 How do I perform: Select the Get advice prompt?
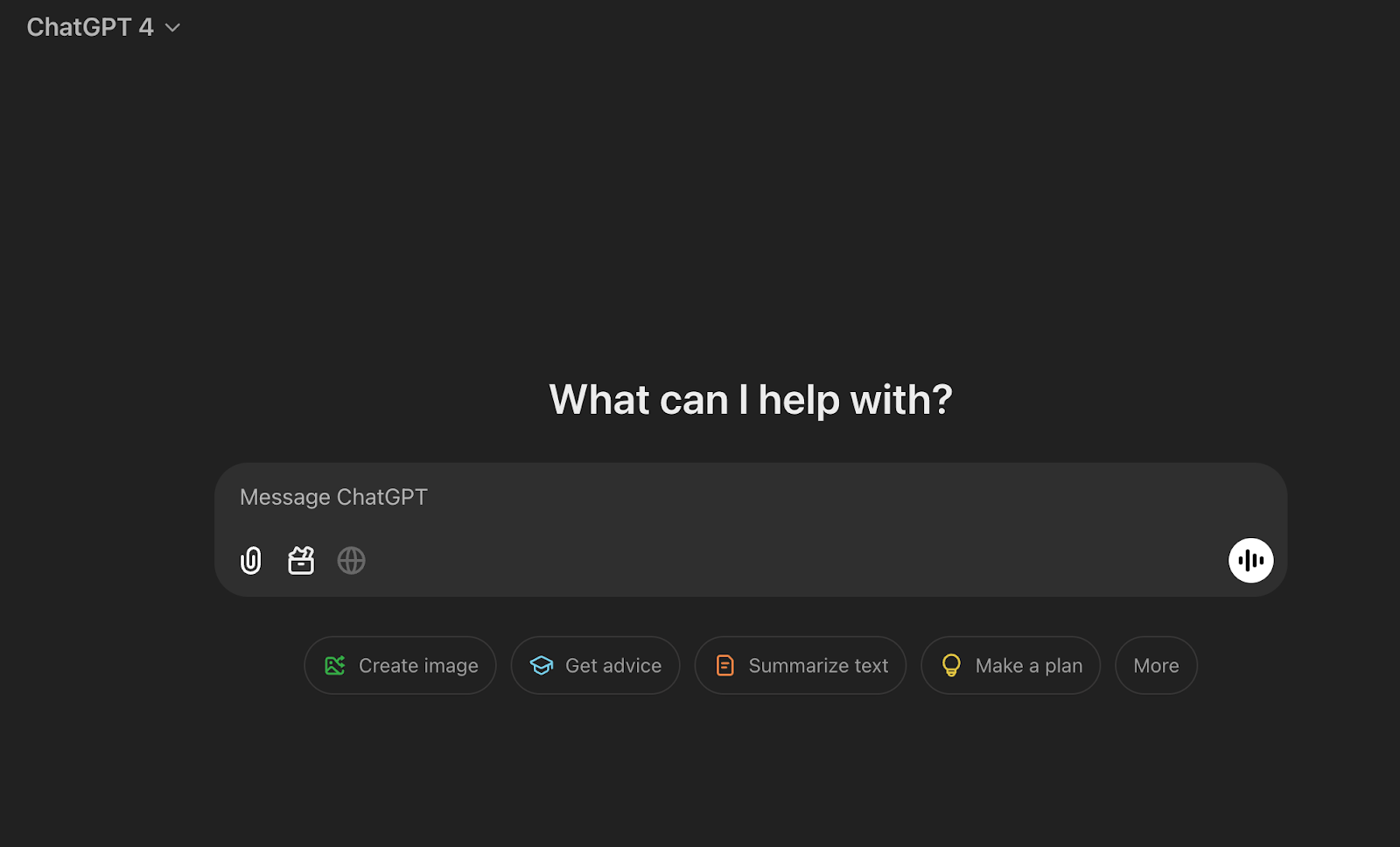point(595,665)
